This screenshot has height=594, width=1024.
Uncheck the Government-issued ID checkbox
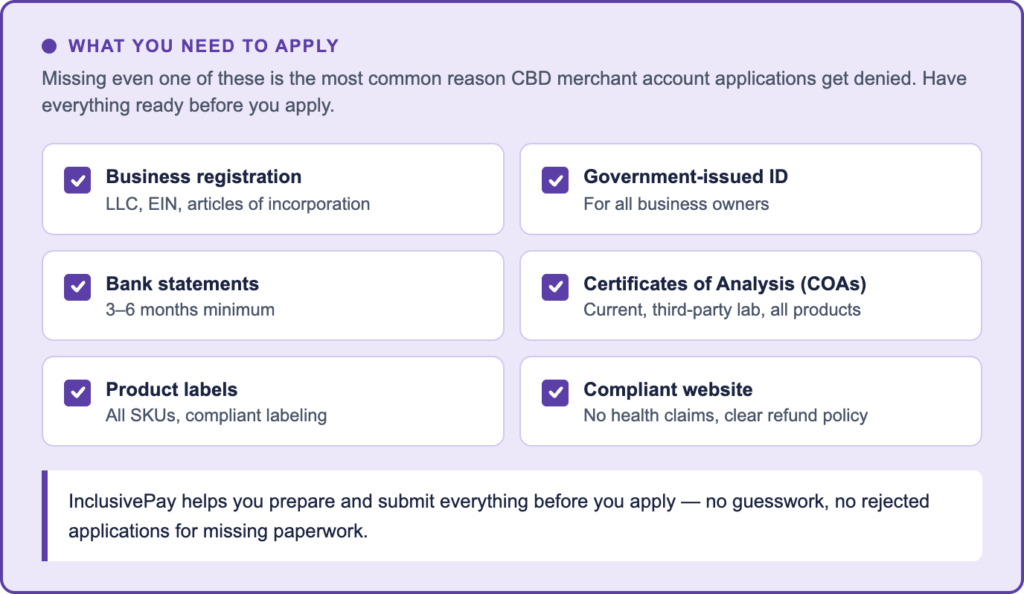click(x=555, y=180)
